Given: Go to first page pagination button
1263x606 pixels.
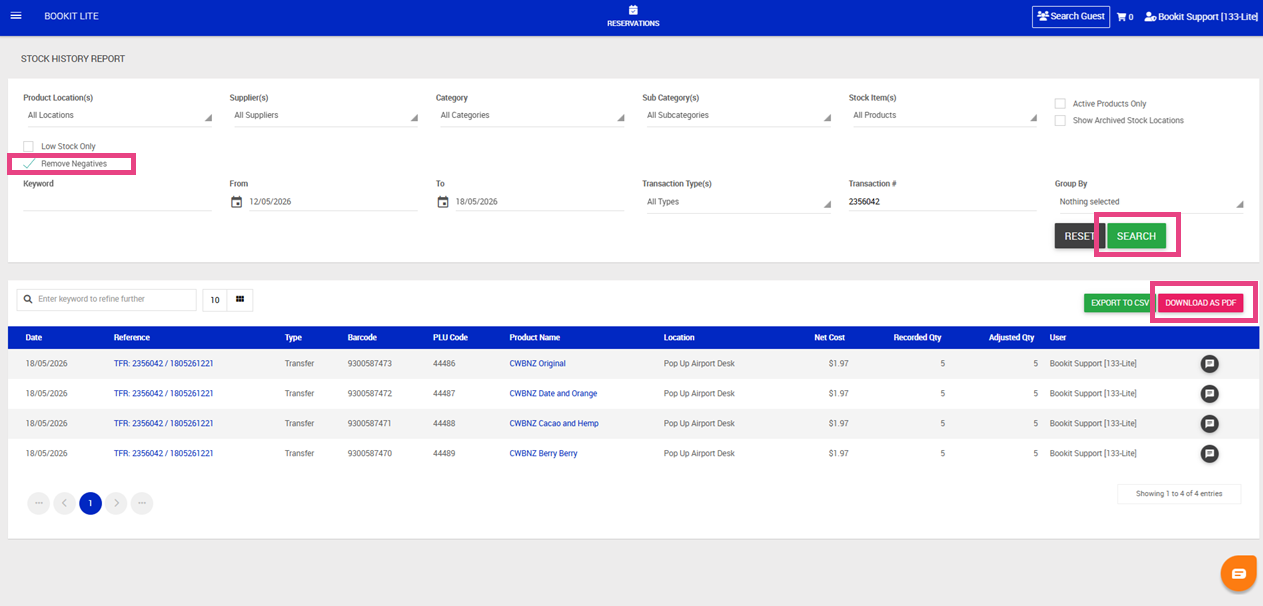Looking at the screenshot, I should 38,503.
